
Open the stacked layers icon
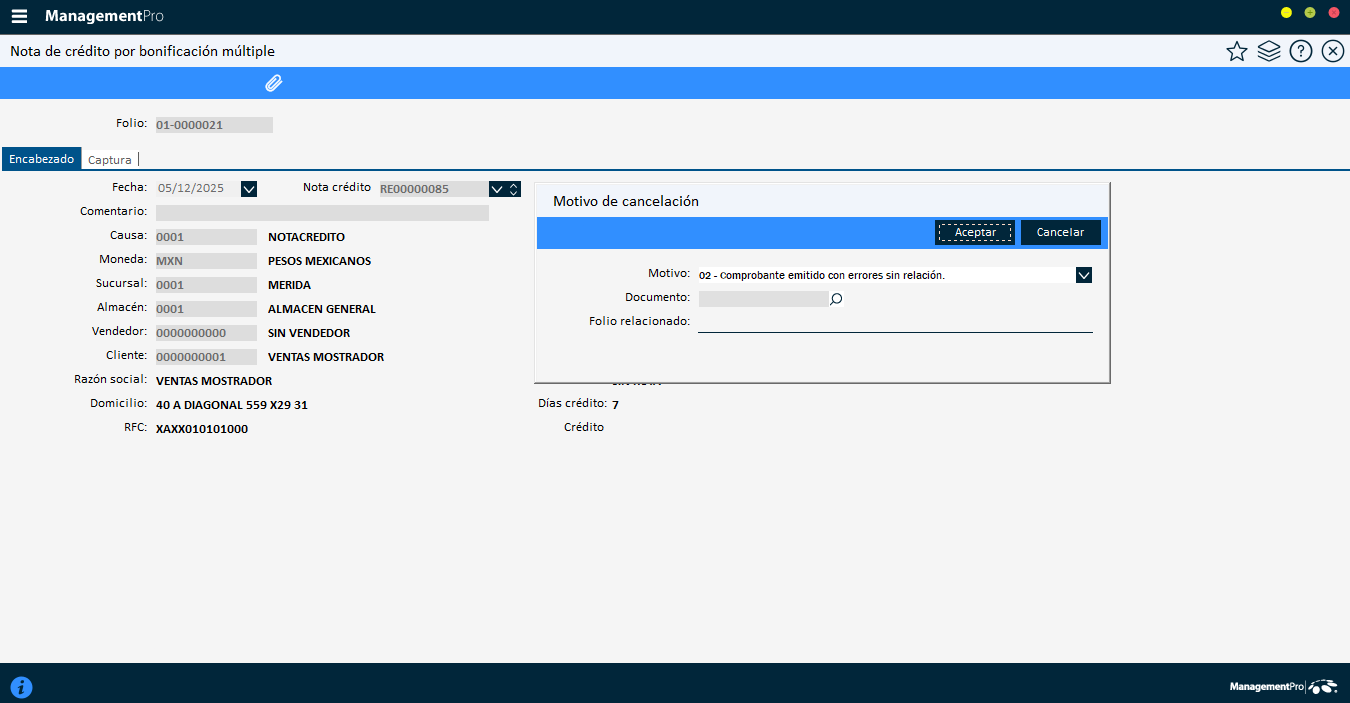tap(1269, 52)
